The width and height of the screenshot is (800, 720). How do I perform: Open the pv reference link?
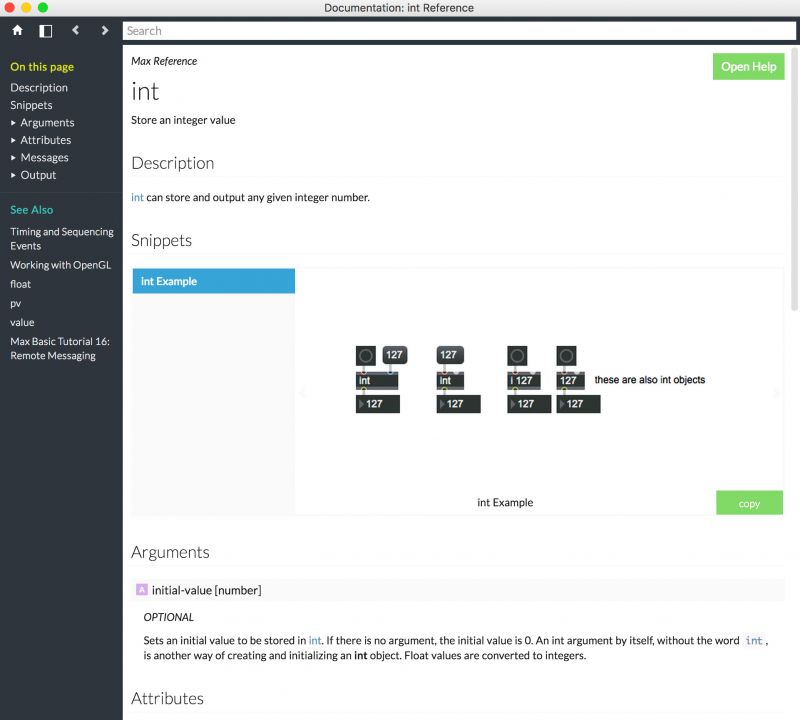tap(15, 304)
